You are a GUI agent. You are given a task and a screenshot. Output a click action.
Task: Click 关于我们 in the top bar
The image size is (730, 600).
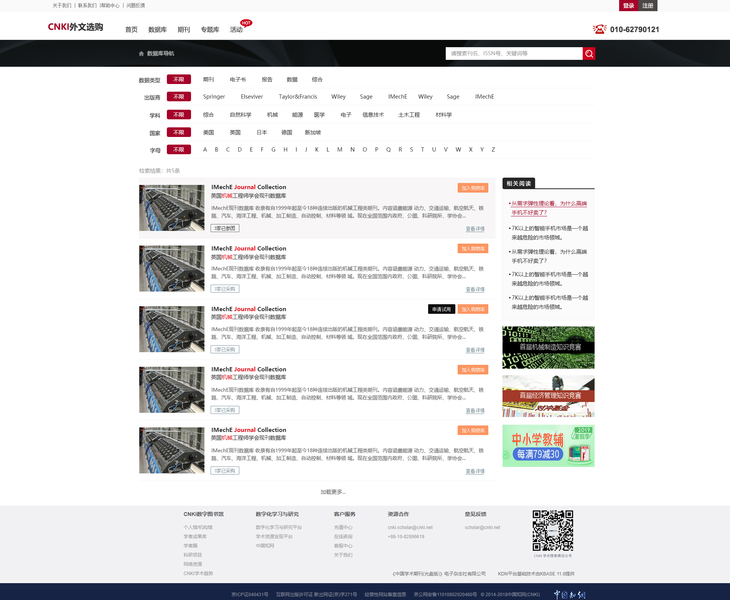[x=62, y=6]
